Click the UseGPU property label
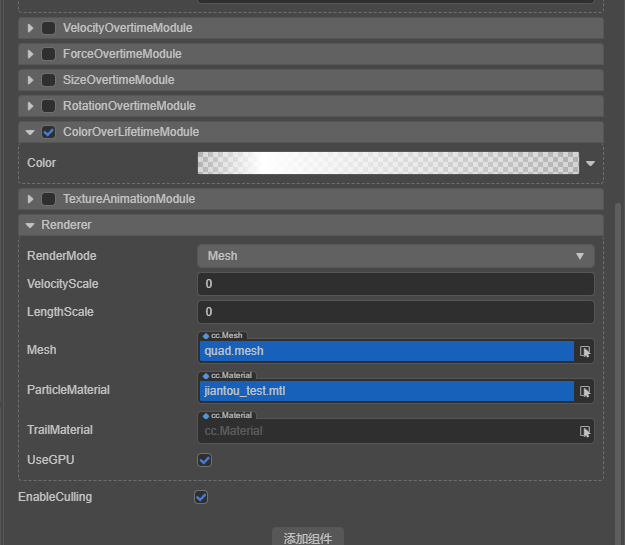625x545 pixels. [x=51, y=460]
